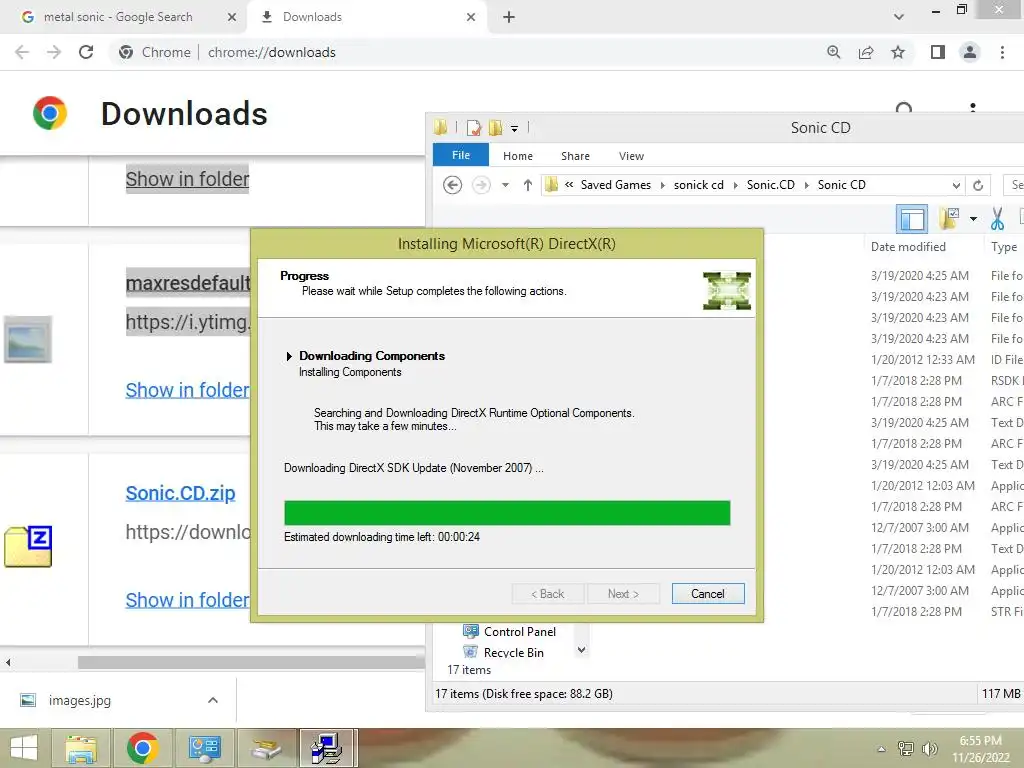Close the metal sonic Google Search tab
Image resolution: width=1024 pixels, height=768 pixels.
coord(232,17)
